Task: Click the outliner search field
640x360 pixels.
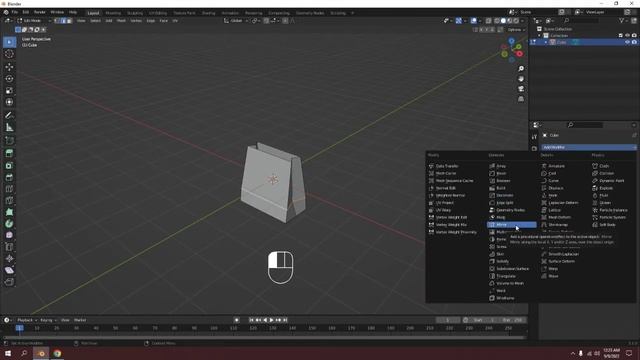Action: pos(581,20)
